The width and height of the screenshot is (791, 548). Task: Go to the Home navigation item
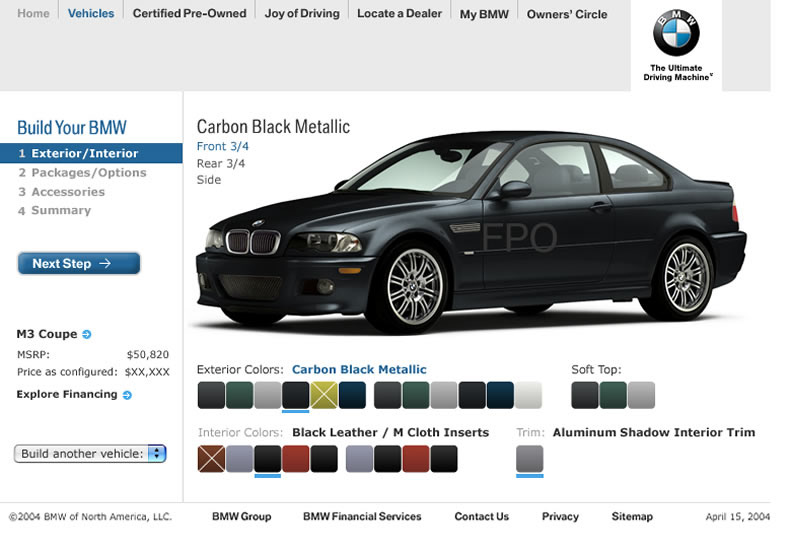[33, 14]
